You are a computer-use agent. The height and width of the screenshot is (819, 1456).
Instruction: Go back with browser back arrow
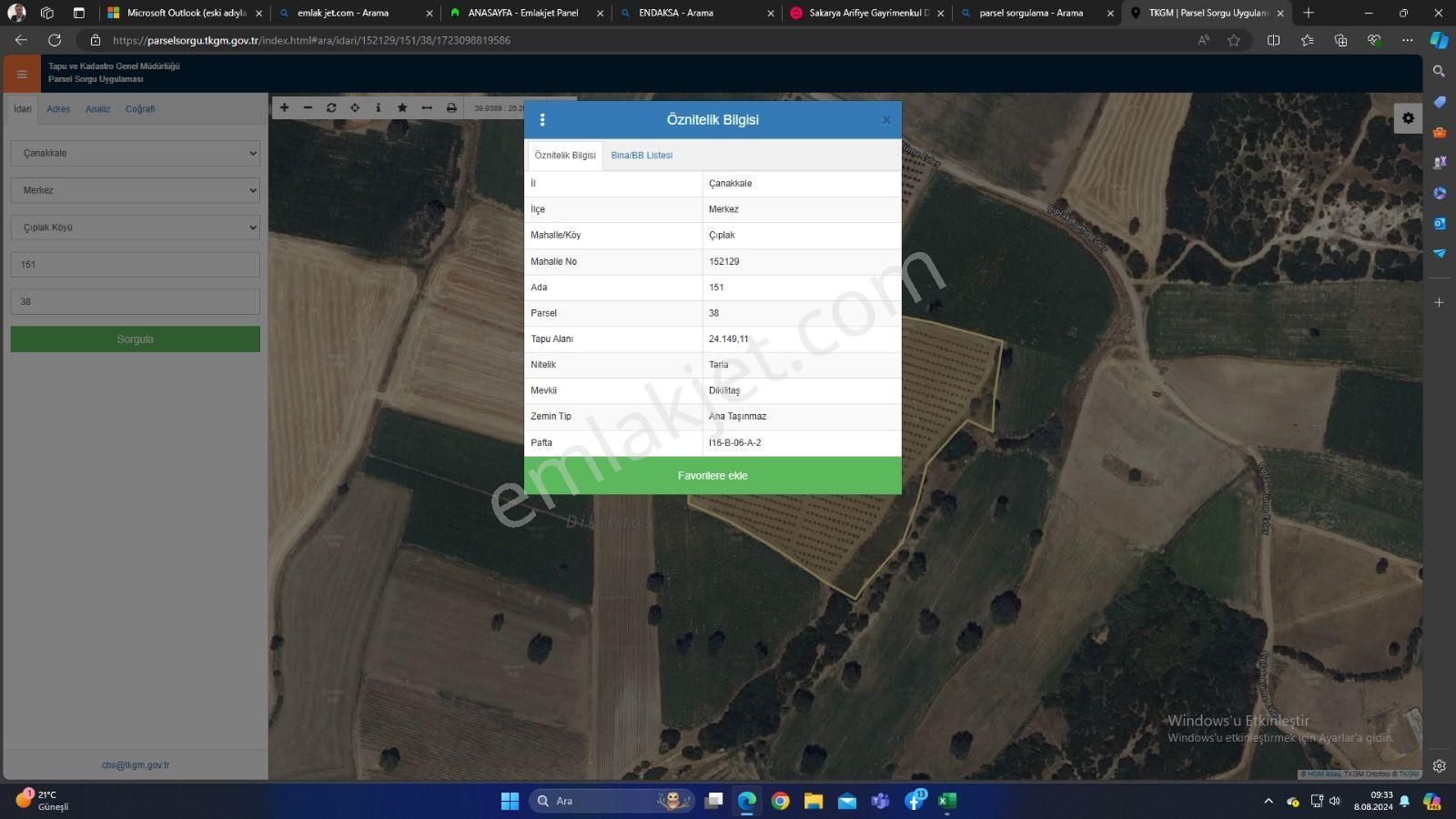(x=21, y=40)
